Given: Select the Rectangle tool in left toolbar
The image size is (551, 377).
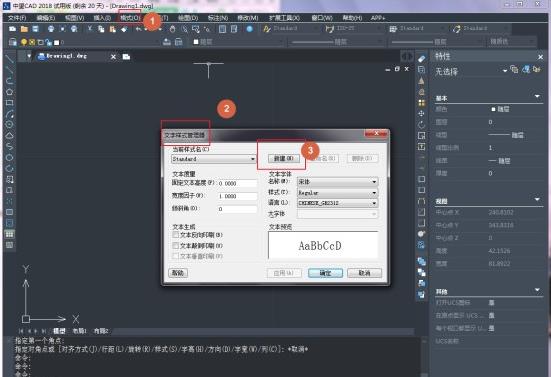Looking at the screenshot, I should pos(9,103).
